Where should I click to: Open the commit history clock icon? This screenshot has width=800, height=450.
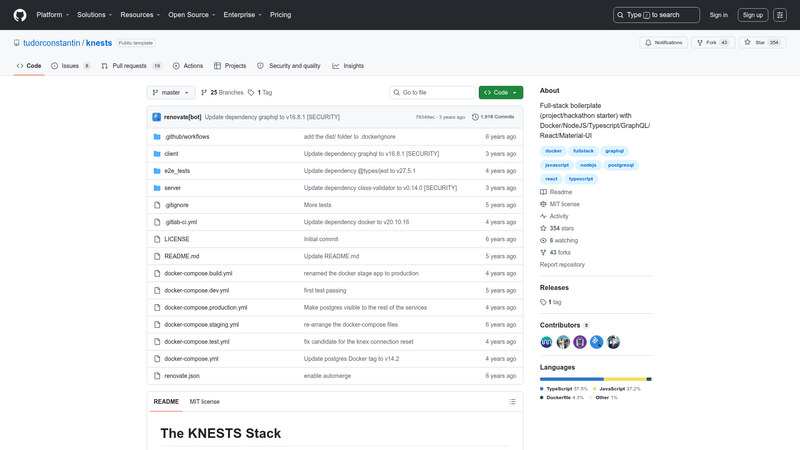475,117
